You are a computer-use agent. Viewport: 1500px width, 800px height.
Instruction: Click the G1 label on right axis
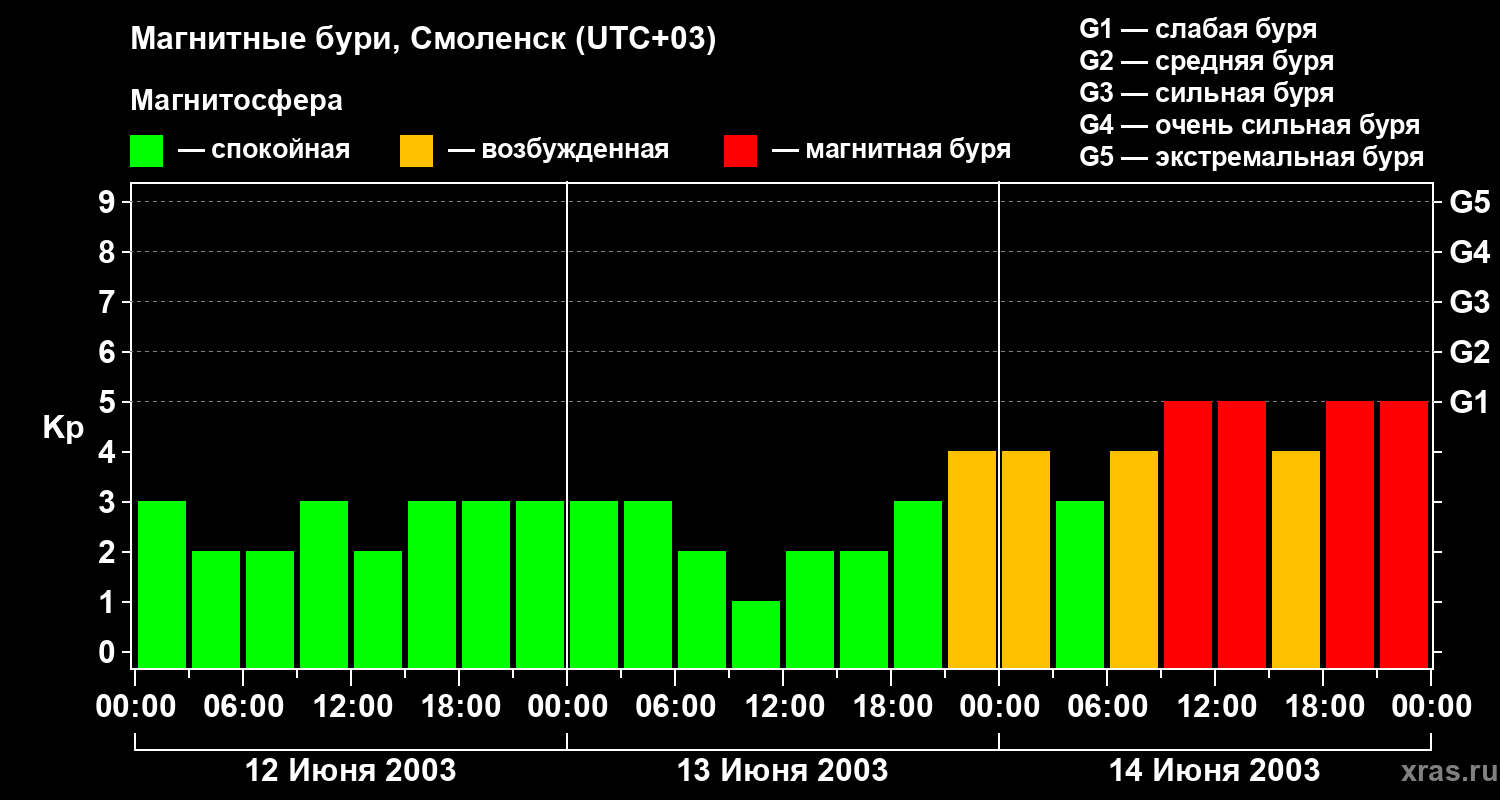[x=1469, y=402]
